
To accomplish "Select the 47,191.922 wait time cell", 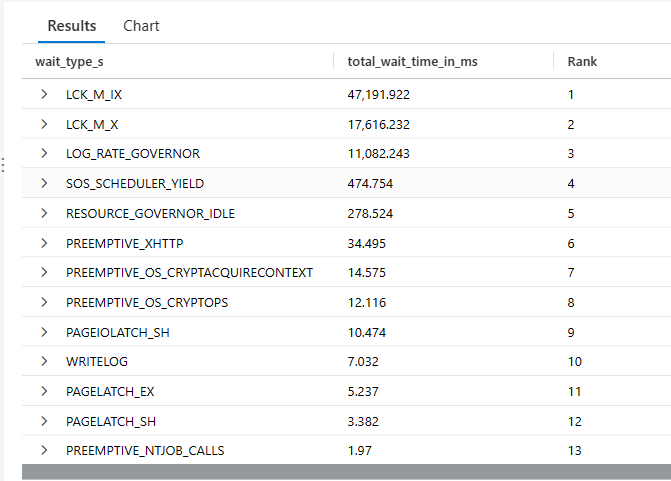I will [379, 94].
